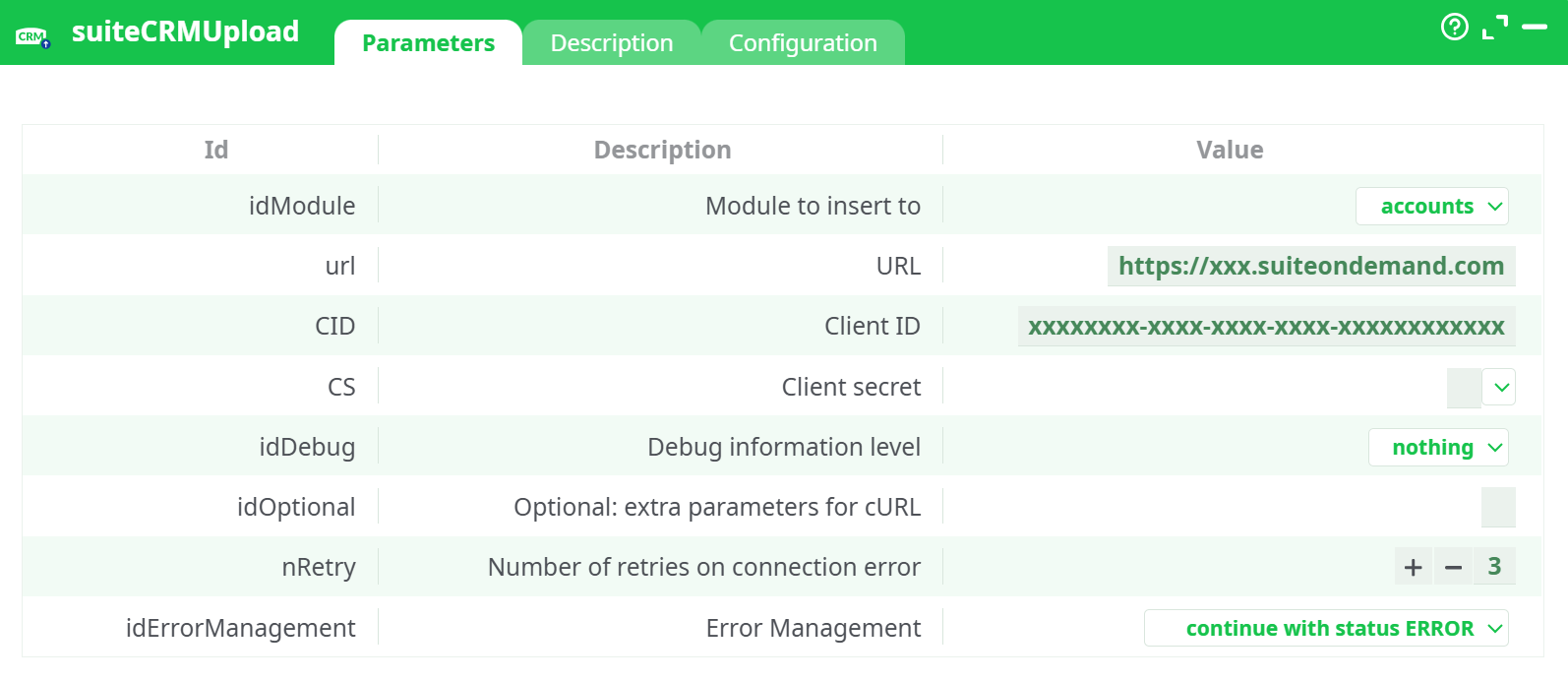Click the 'Error Management' description text

coord(814,628)
